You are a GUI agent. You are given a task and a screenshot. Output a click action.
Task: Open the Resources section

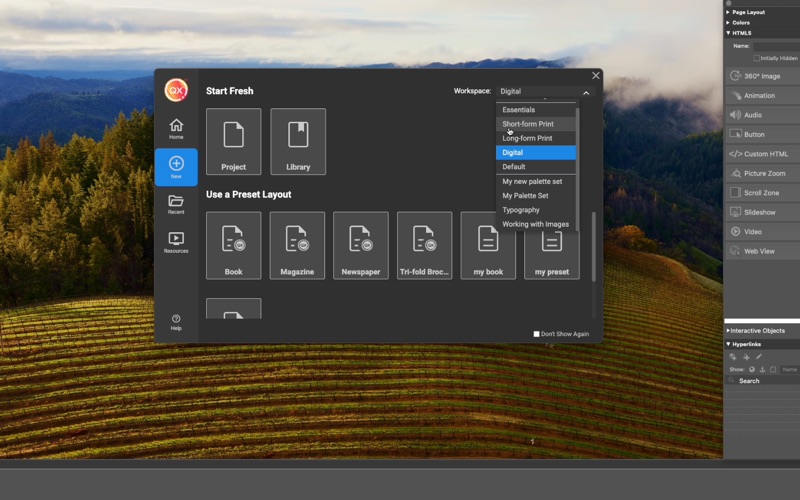pos(176,242)
